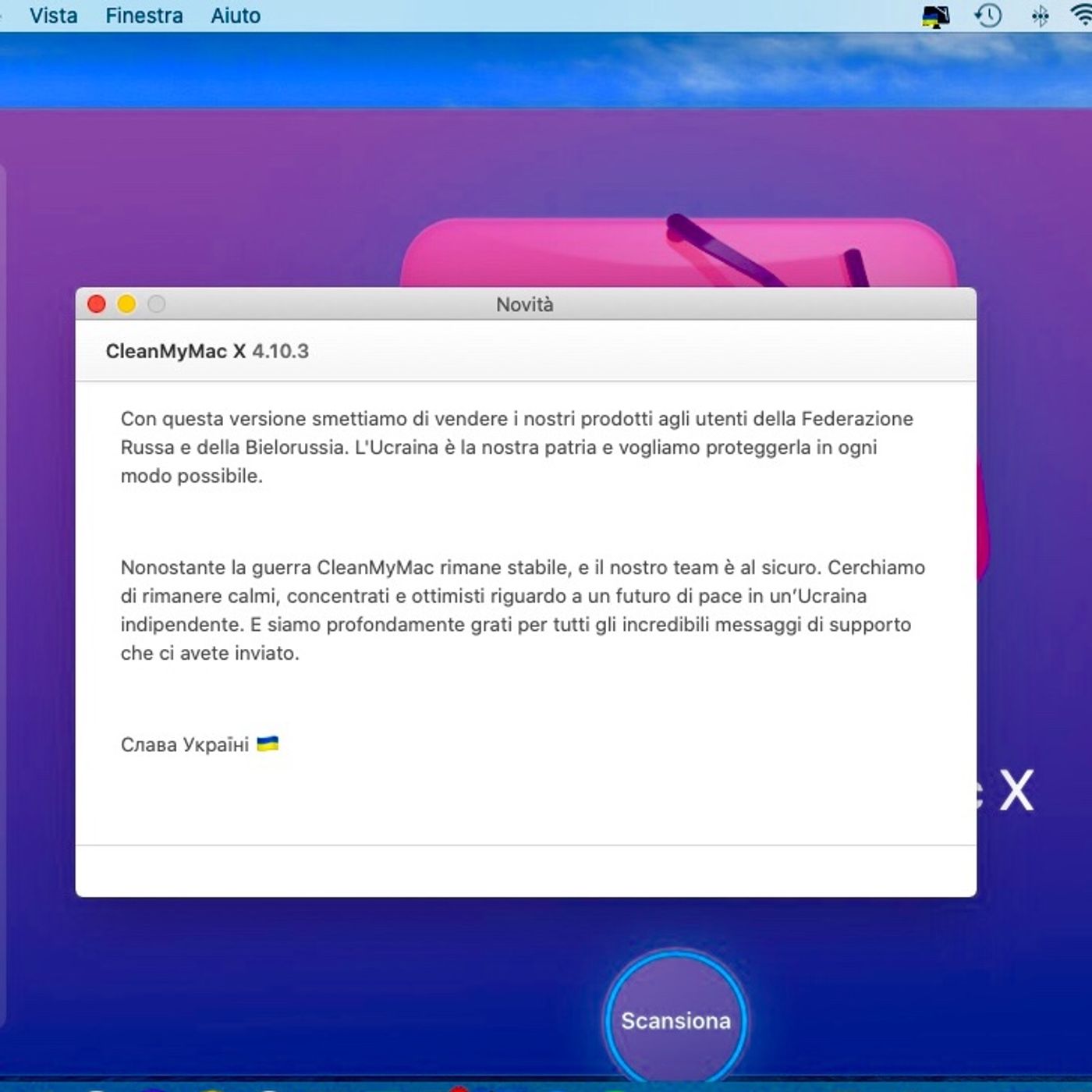The image size is (1092, 1092).
Task: Click the CleanMyMac X 4.10.3 heading
Action: coord(207,351)
